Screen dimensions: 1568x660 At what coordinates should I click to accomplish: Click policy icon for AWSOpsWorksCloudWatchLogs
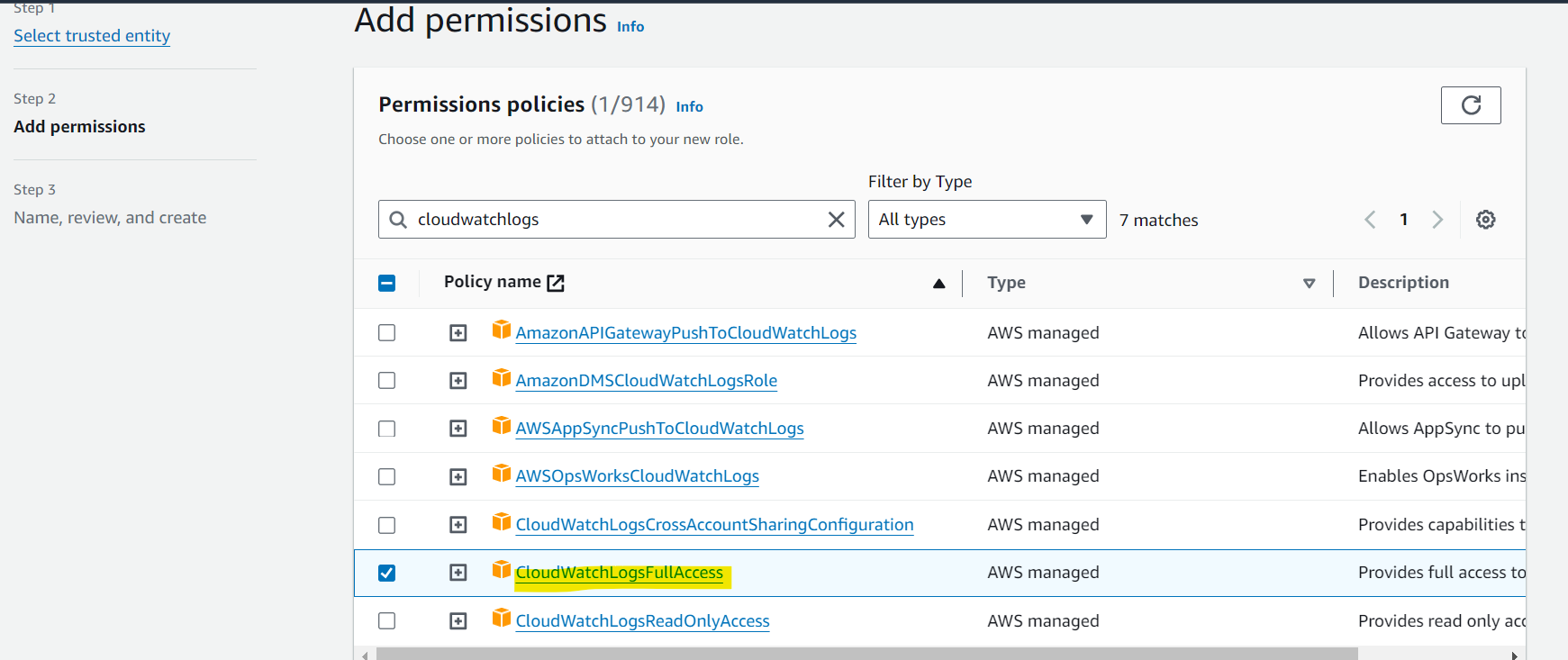click(502, 473)
